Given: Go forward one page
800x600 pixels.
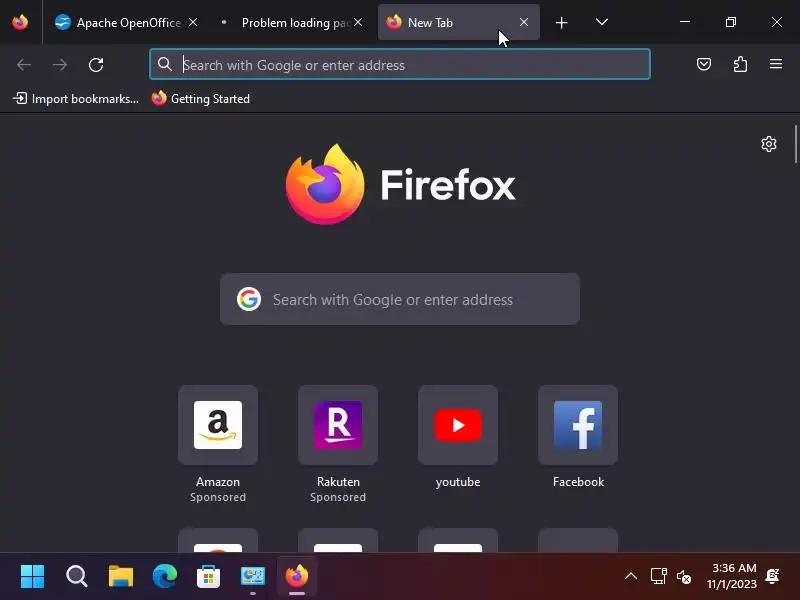Looking at the screenshot, I should [x=60, y=65].
